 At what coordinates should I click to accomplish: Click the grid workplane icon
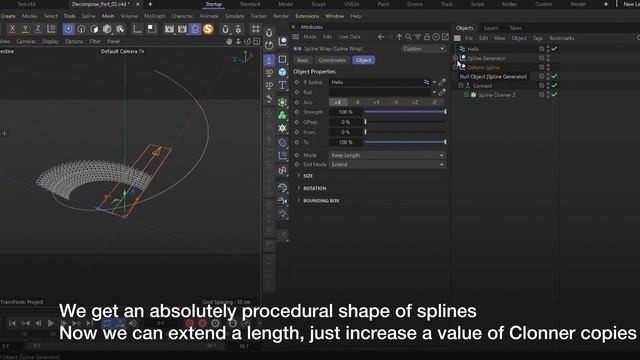pyautogui.click(x=256, y=29)
